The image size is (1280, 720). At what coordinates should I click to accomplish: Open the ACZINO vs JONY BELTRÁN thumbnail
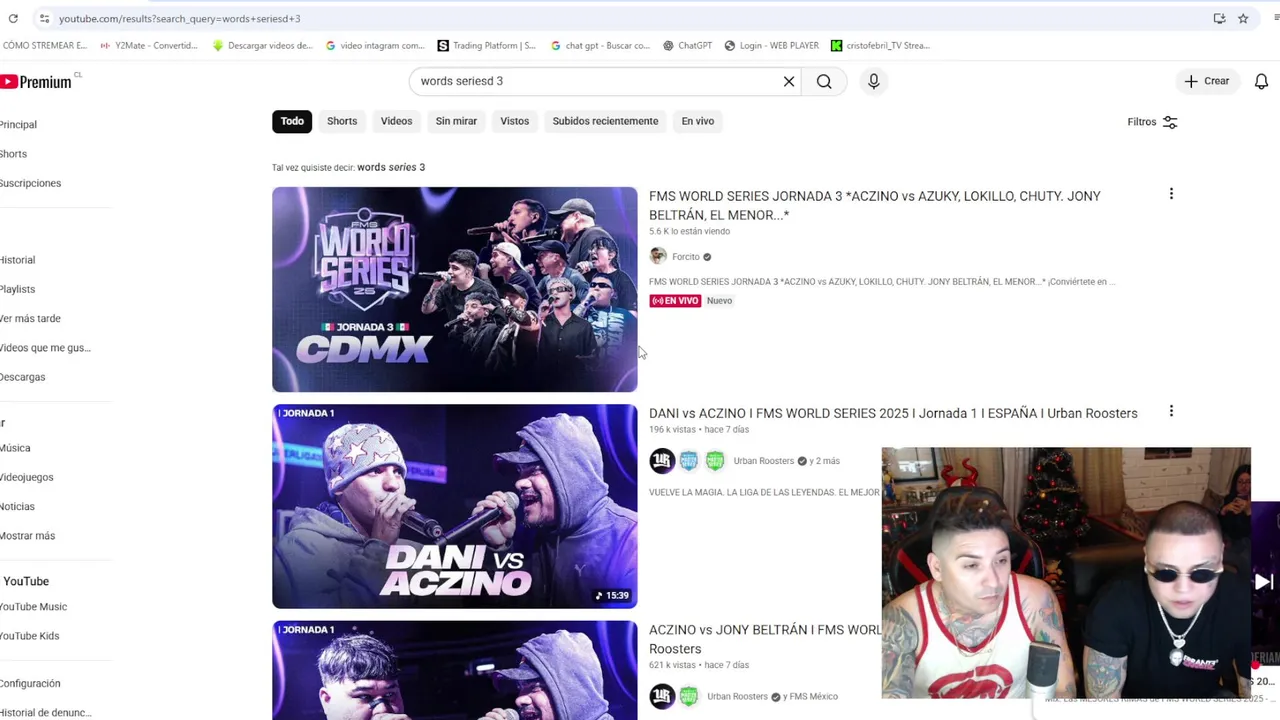coord(454,670)
